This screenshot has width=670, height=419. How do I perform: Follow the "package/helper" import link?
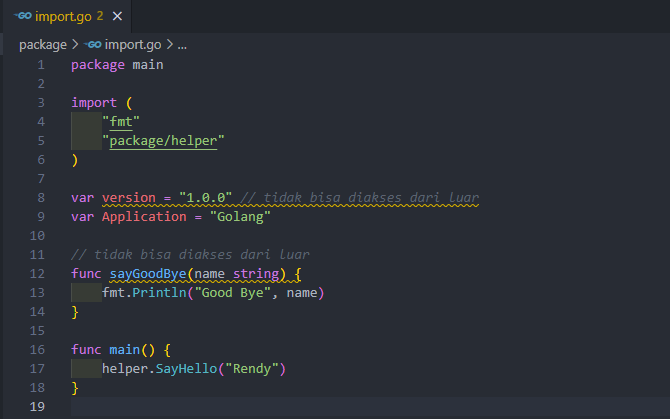(163, 141)
